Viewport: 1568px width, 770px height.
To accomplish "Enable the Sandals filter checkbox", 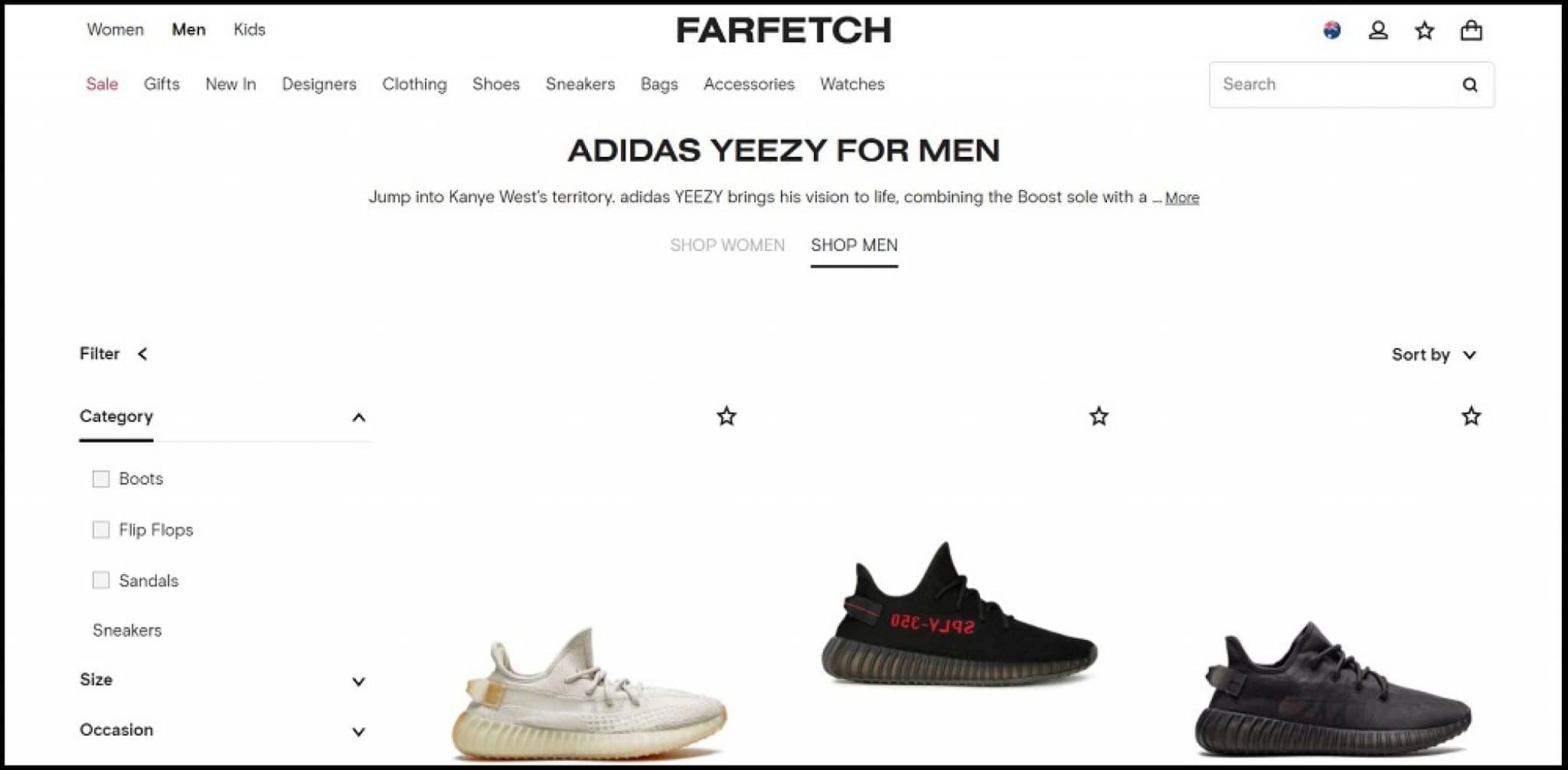I will pyautogui.click(x=101, y=580).
